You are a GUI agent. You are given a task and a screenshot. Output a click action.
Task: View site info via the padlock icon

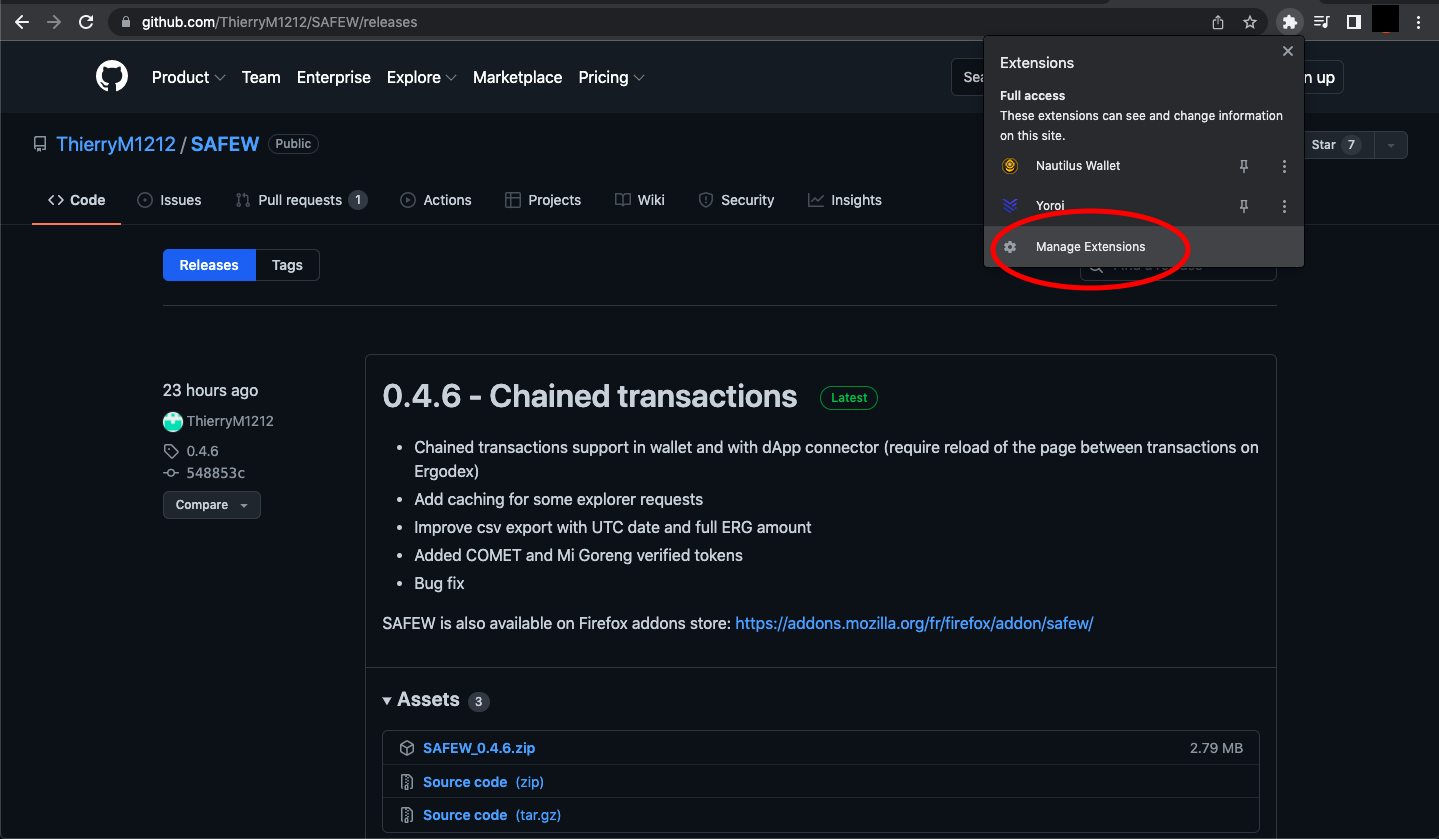click(125, 22)
